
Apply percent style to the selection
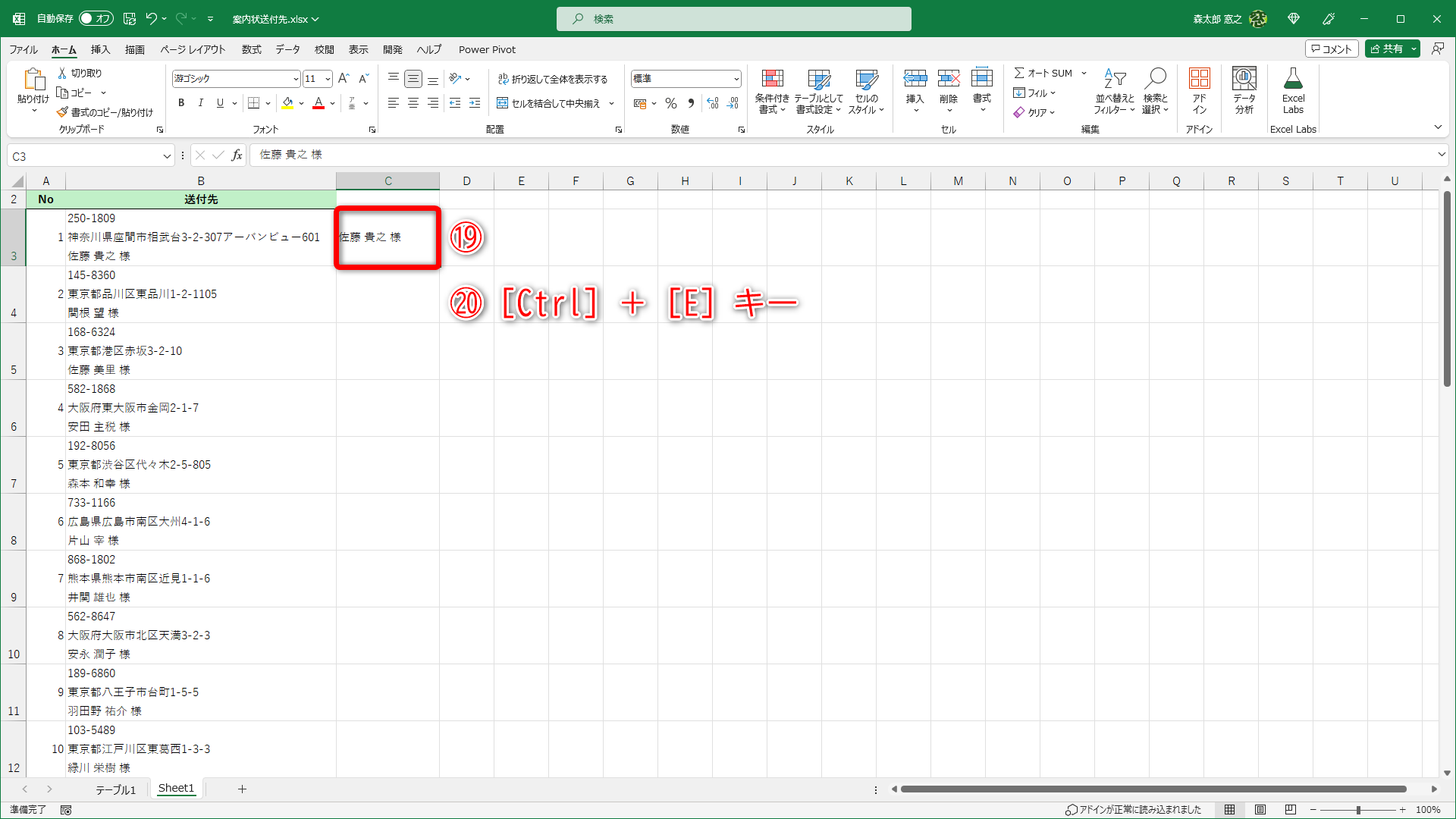click(670, 104)
